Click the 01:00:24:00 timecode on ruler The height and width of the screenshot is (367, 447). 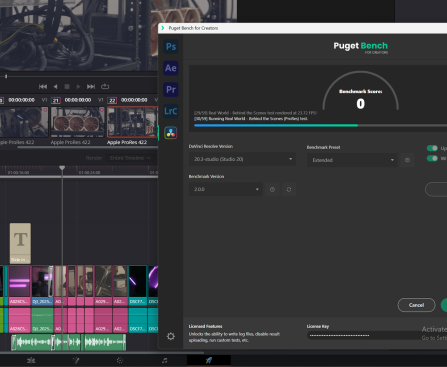pos(90,173)
